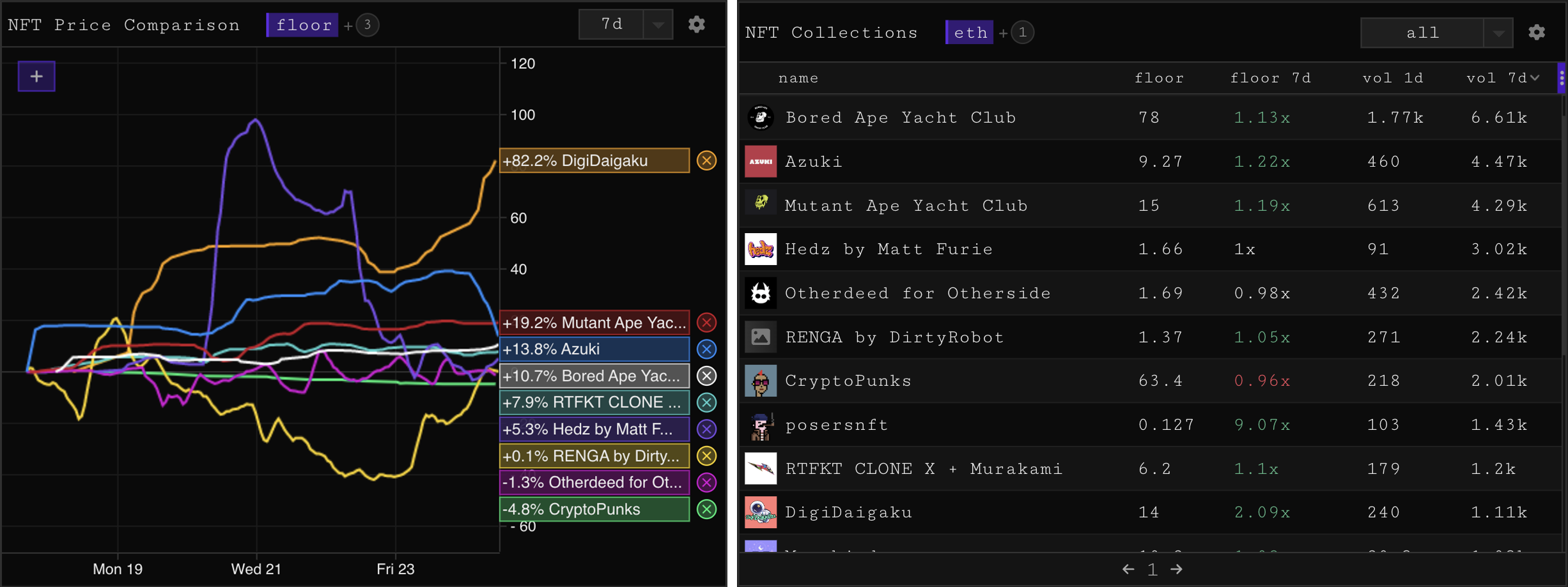
Task: Sort table by floor column
Action: click(1159, 78)
